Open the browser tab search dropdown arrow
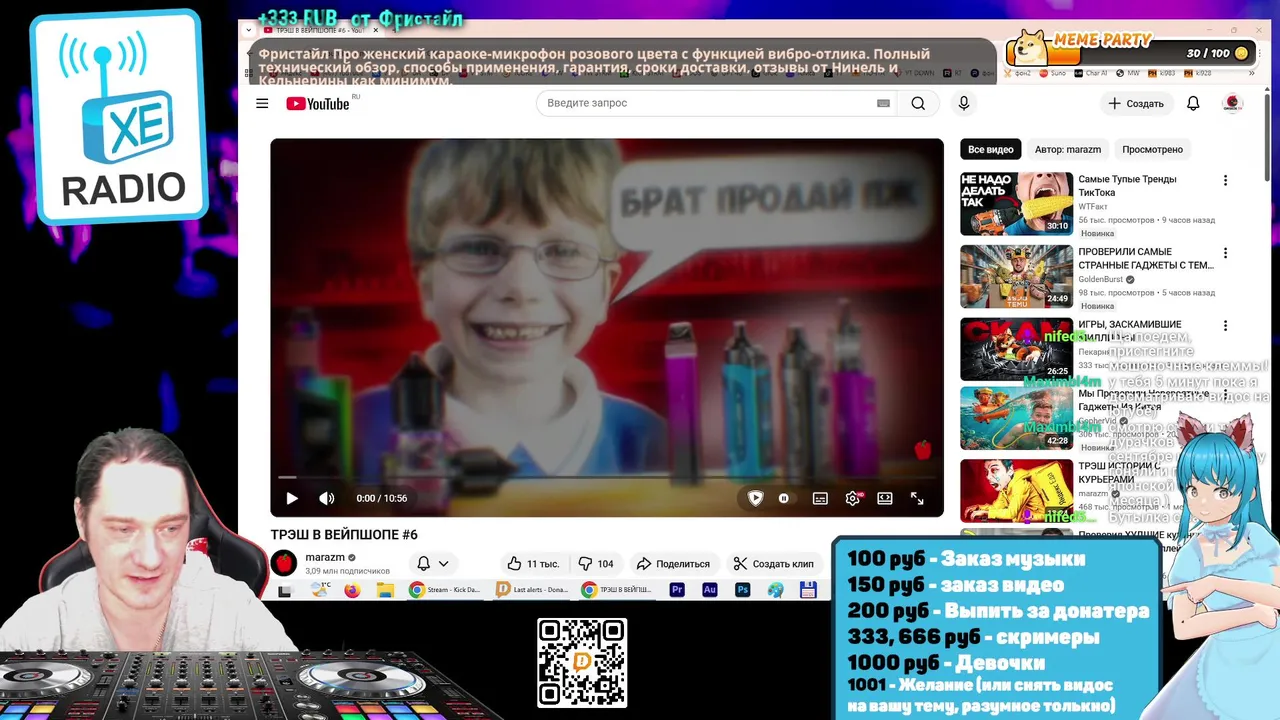Image resolution: width=1280 pixels, height=720 pixels. tap(249, 30)
